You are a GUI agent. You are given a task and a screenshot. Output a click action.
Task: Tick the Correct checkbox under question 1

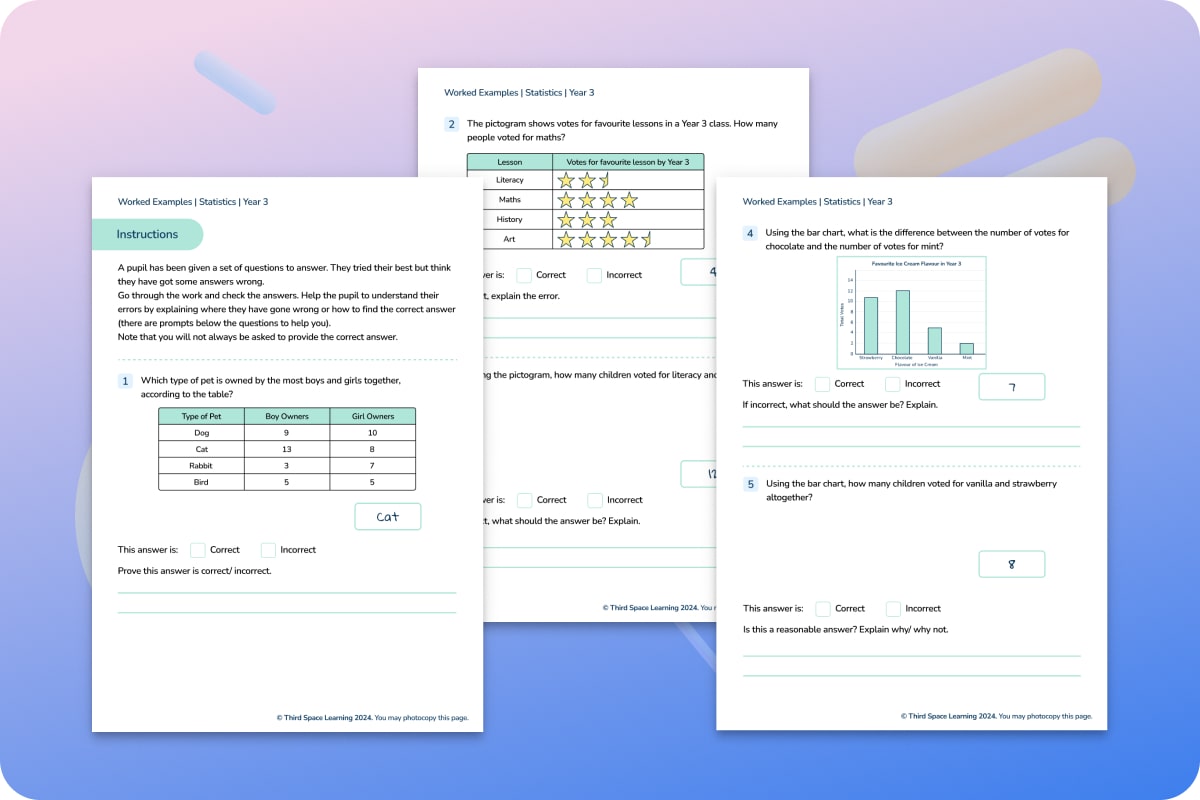click(x=198, y=550)
